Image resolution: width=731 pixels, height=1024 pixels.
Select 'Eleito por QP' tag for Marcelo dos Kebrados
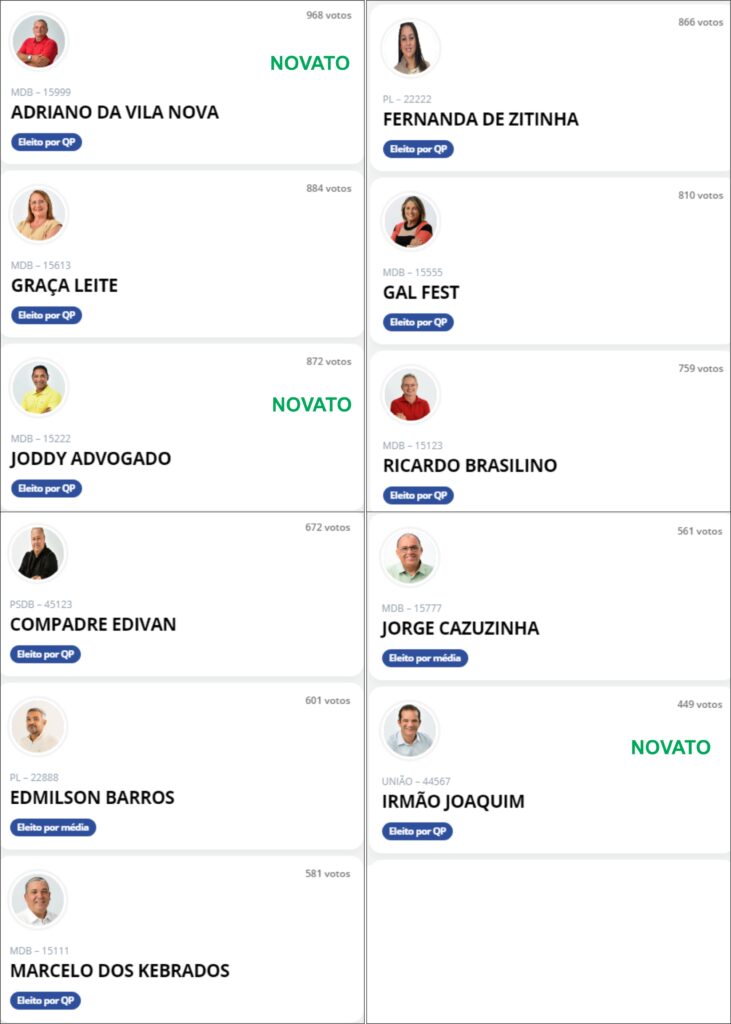[x=45, y=1000]
